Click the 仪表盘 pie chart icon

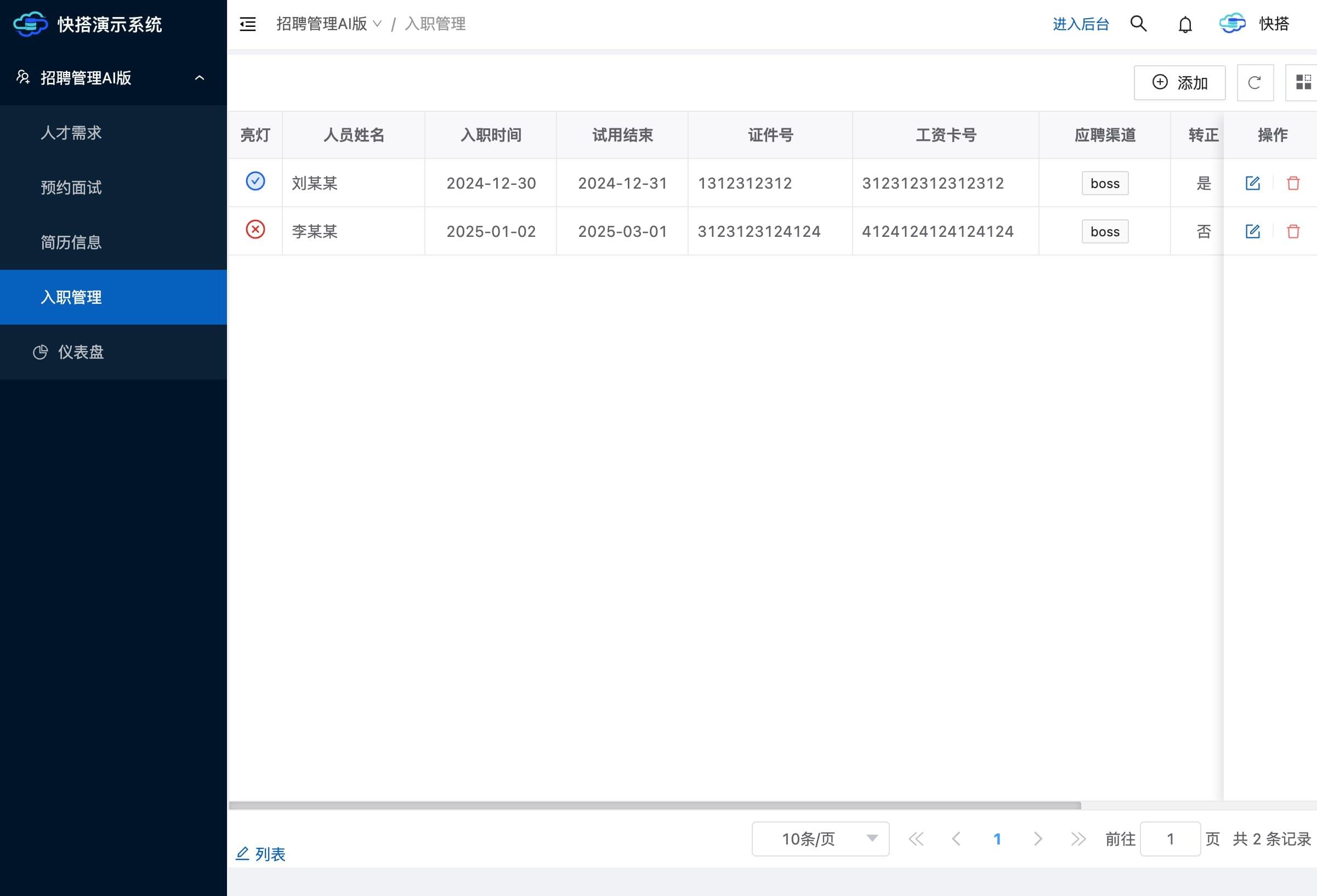(x=40, y=352)
